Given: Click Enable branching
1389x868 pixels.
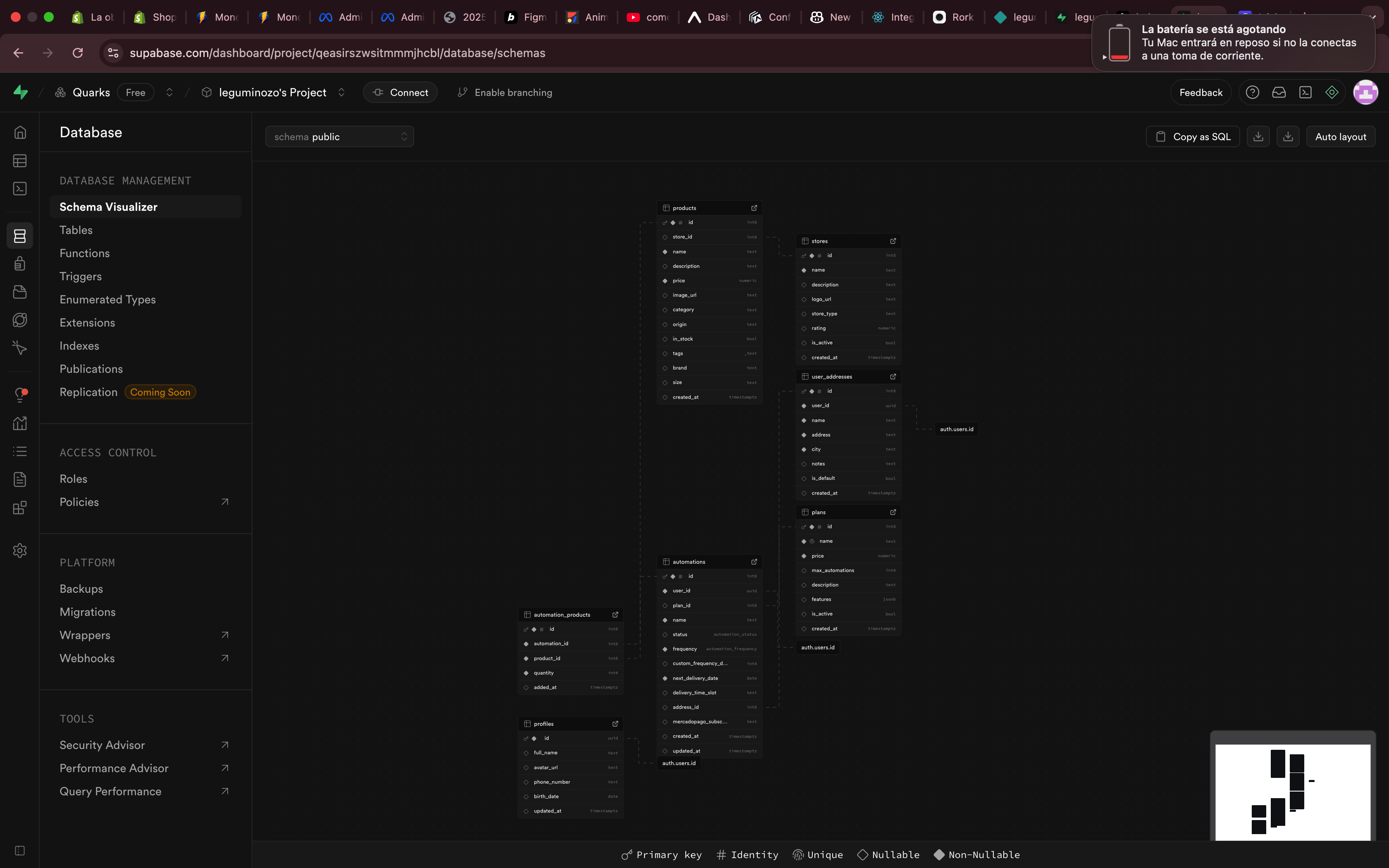Looking at the screenshot, I should pos(504,93).
